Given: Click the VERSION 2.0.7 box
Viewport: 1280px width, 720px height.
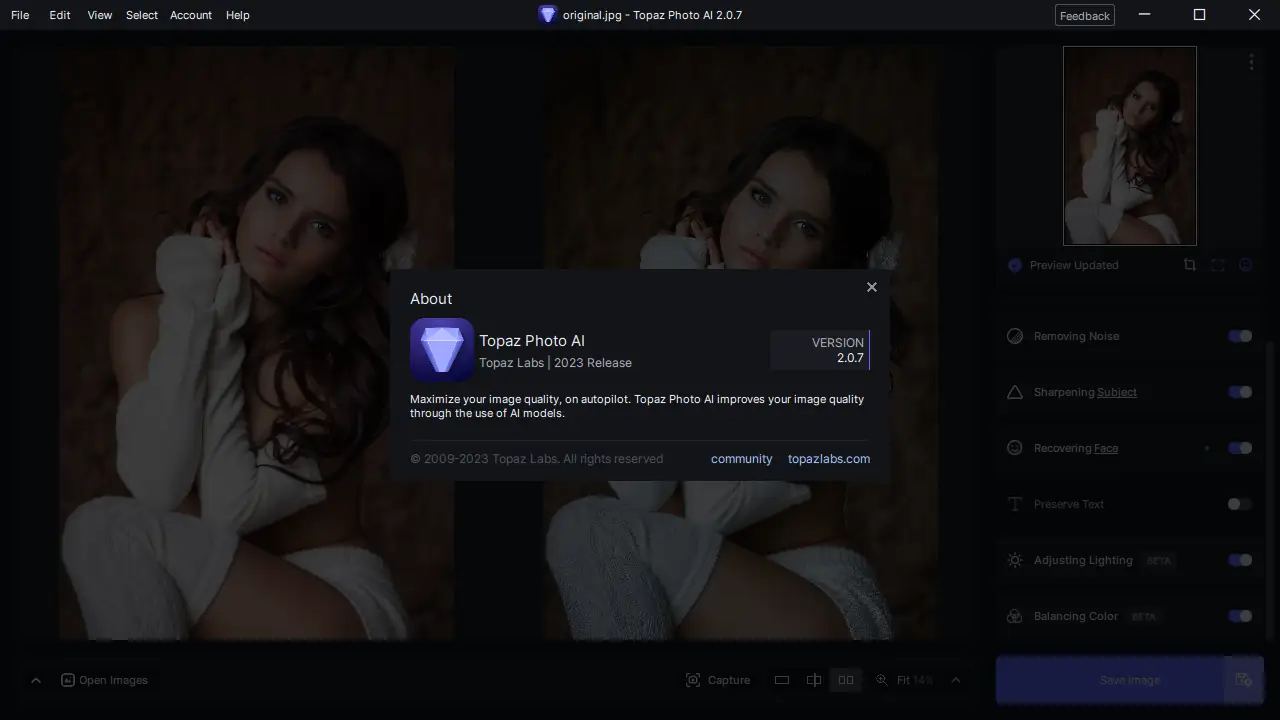Looking at the screenshot, I should pyautogui.click(x=820, y=350).
